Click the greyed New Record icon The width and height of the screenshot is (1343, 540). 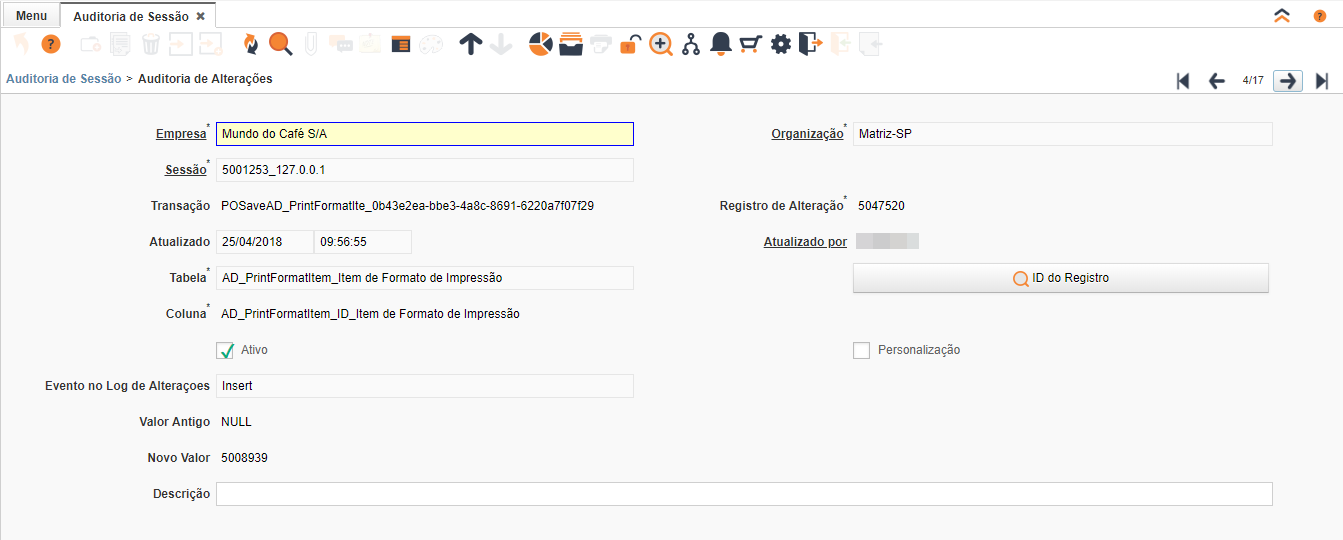point(91,44)
